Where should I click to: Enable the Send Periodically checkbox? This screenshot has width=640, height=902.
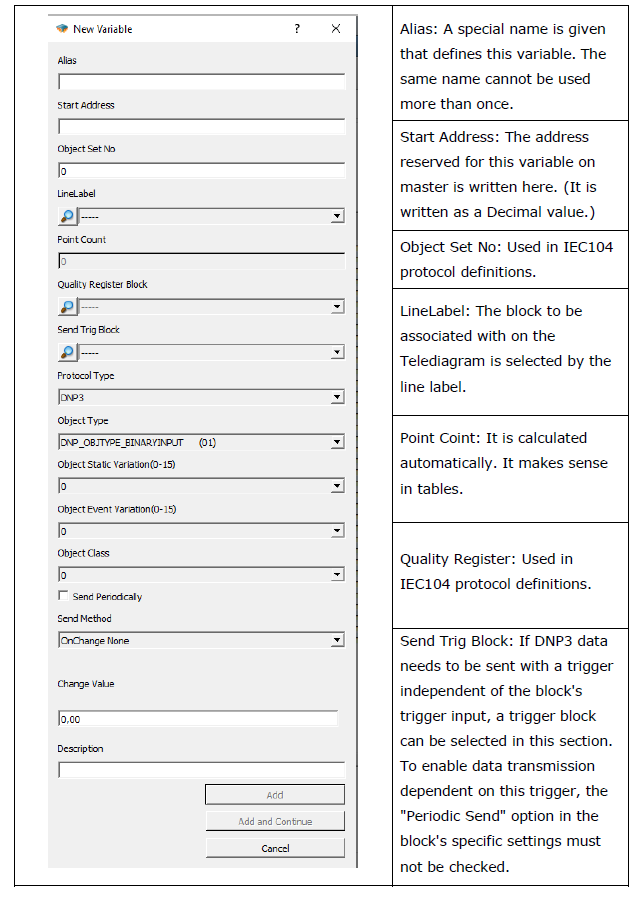[63, 596]
